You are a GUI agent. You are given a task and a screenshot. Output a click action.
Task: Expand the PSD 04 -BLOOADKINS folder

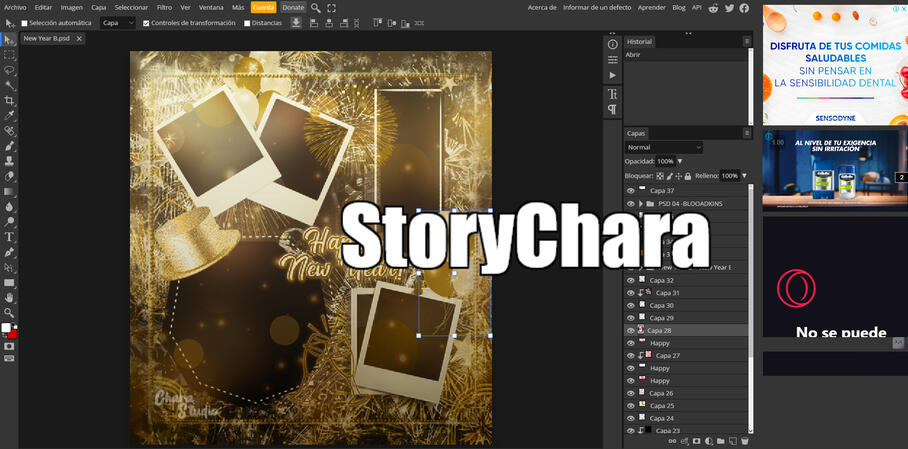click(641, 204)
